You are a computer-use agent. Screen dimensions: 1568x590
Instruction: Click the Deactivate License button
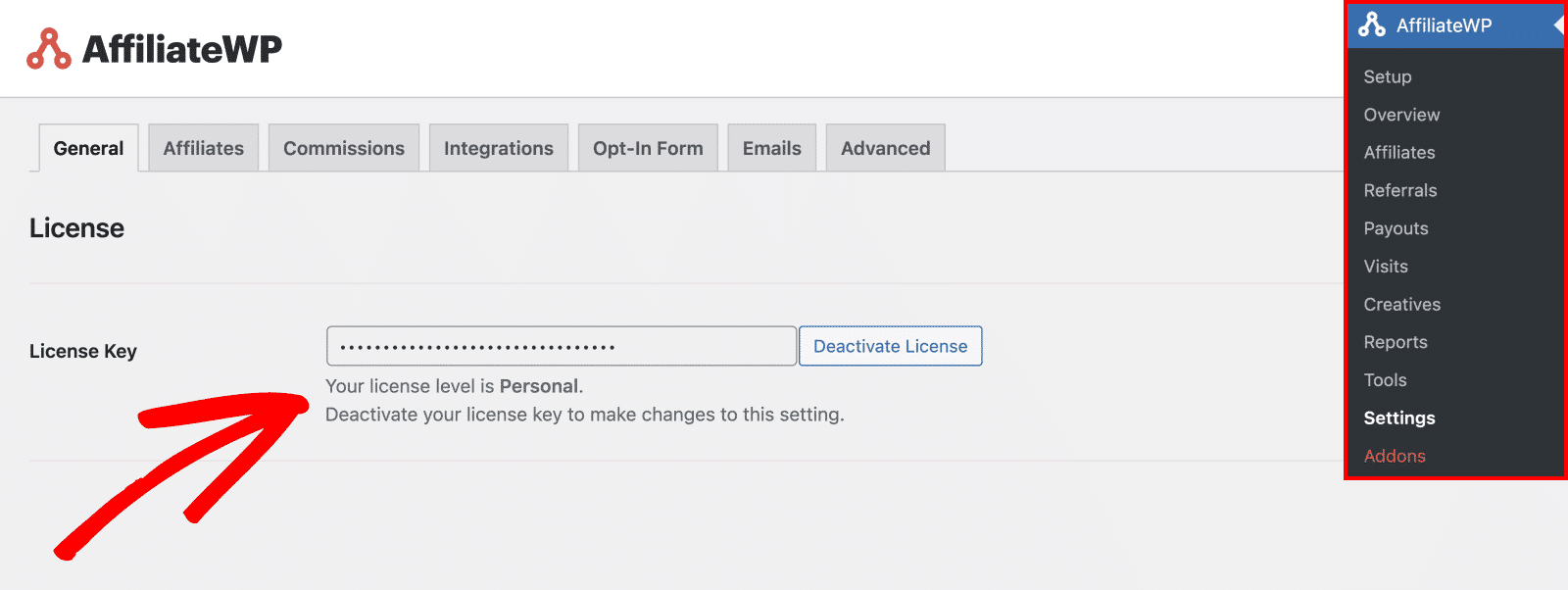(x=891, y=346)
